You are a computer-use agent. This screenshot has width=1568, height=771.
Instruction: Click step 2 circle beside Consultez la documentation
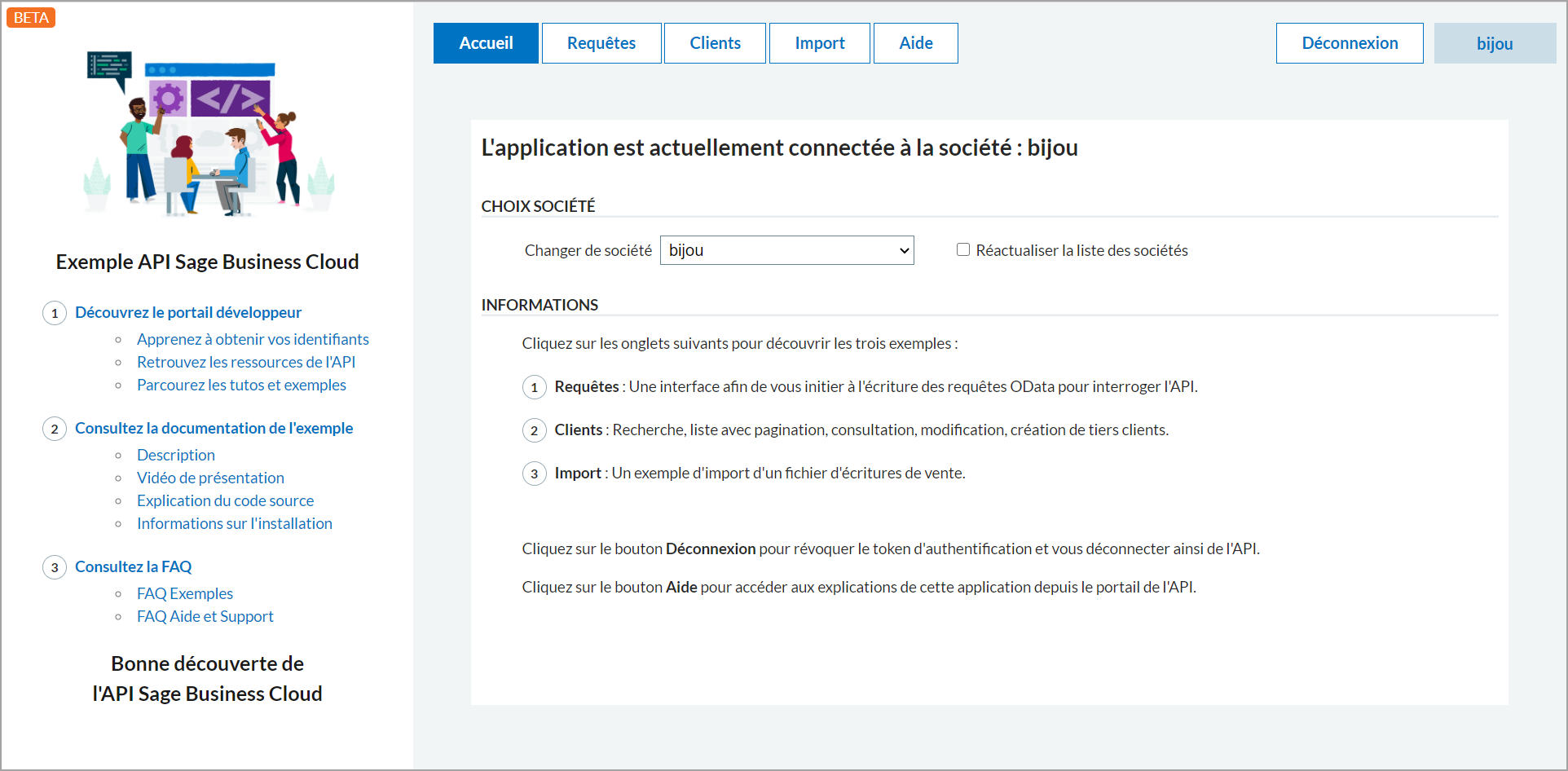pyautogui.click(x=55, y=429)
